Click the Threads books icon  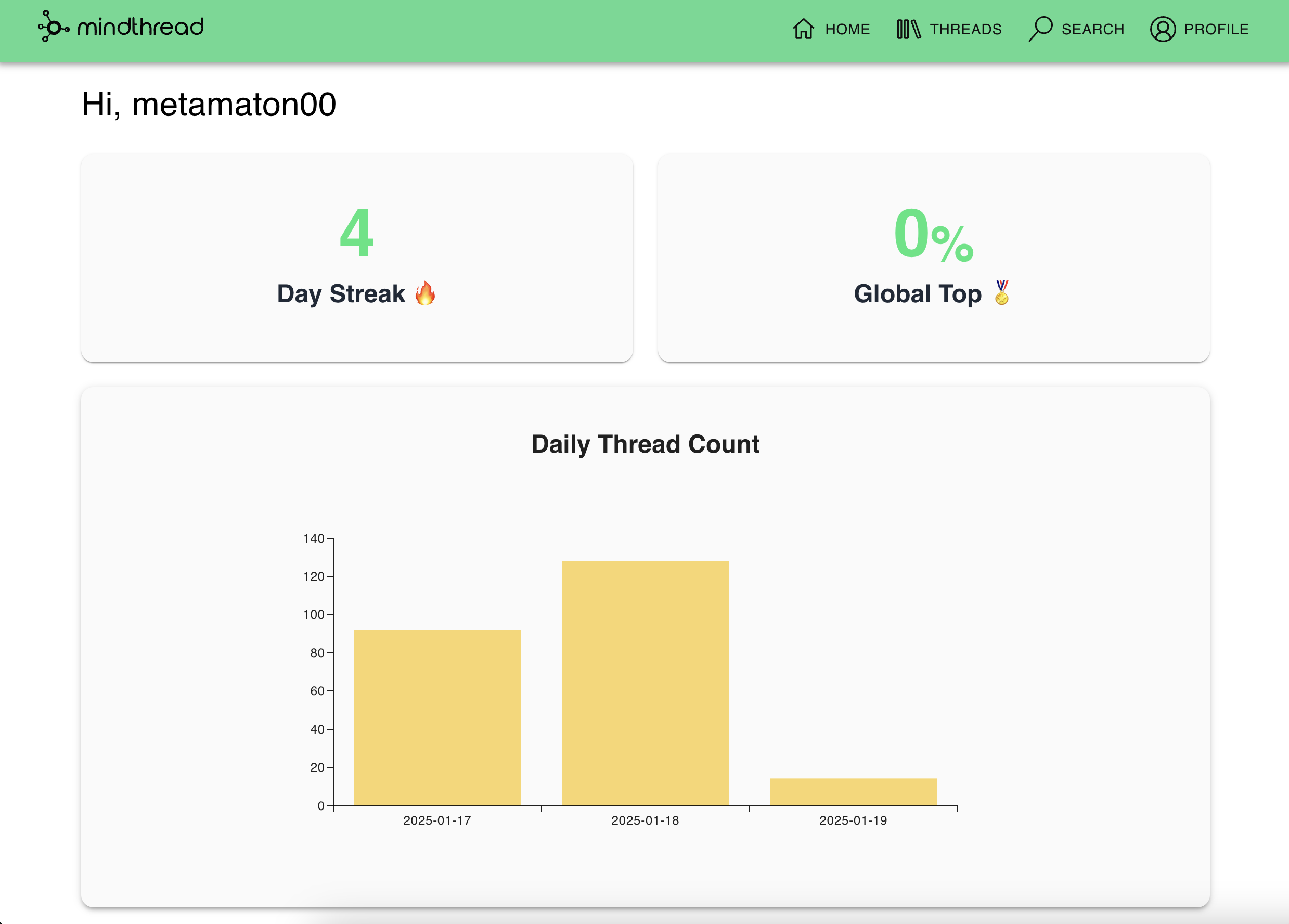pyautogui.click(x=908, y=29)
